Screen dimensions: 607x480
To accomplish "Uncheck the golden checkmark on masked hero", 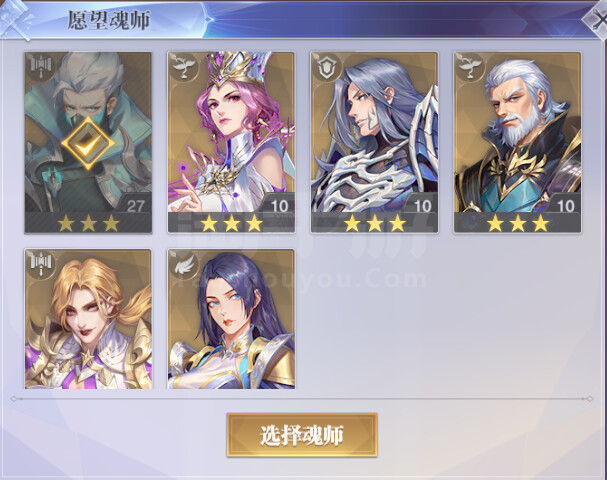I will (x=88, y=144).
